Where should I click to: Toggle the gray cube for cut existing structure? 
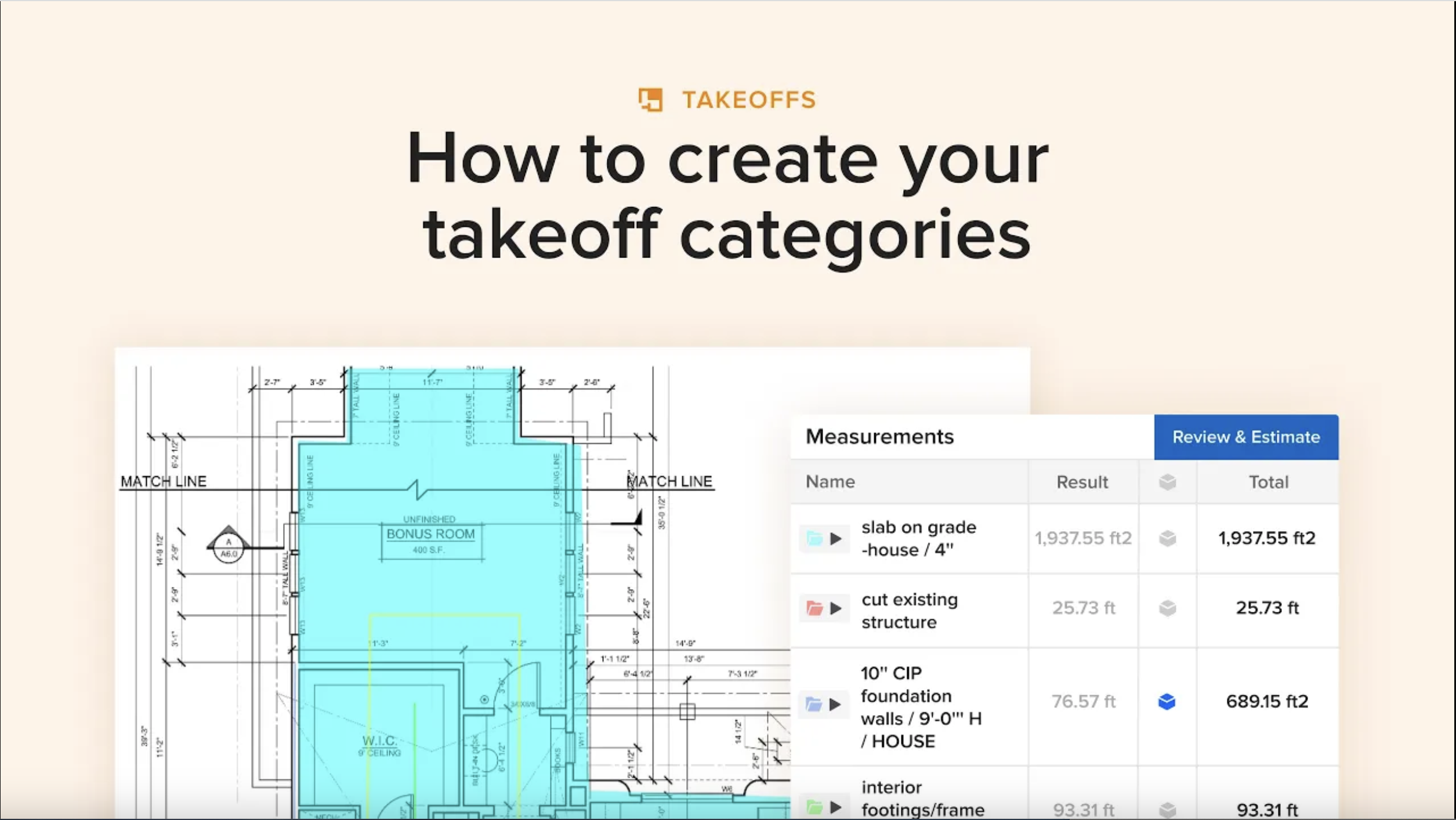[1167, 608]
